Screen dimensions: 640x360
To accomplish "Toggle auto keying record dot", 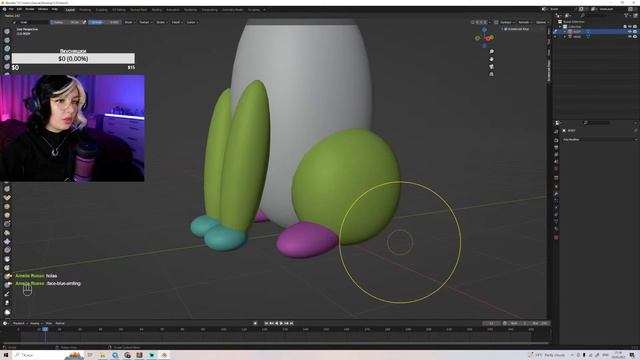I will click(255, 323).
